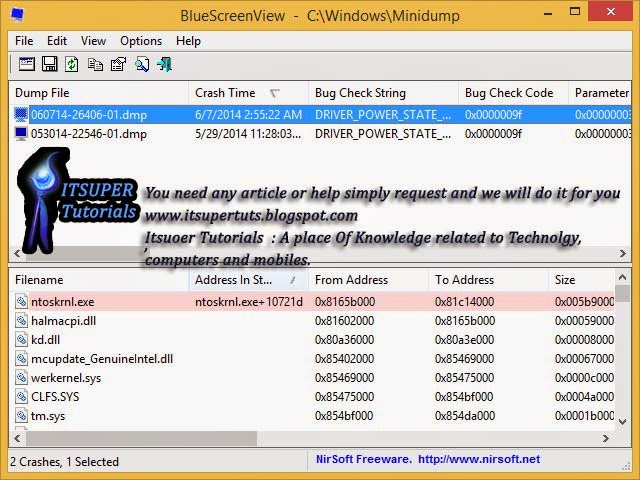
Task: Refresh the crash list via toolbar icon
Action: (x=72, y=64)
